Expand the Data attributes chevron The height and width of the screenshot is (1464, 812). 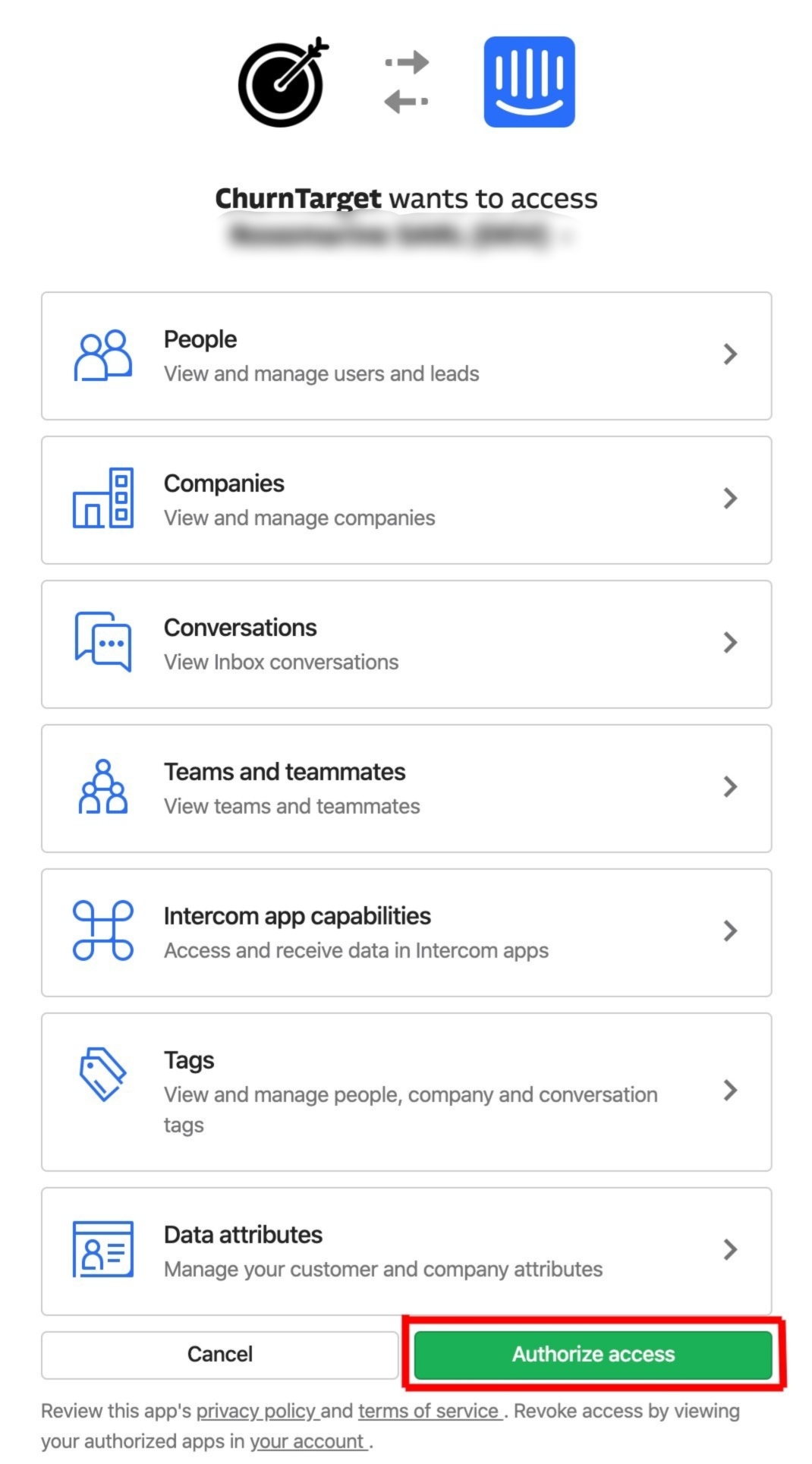click(730, 1250)
